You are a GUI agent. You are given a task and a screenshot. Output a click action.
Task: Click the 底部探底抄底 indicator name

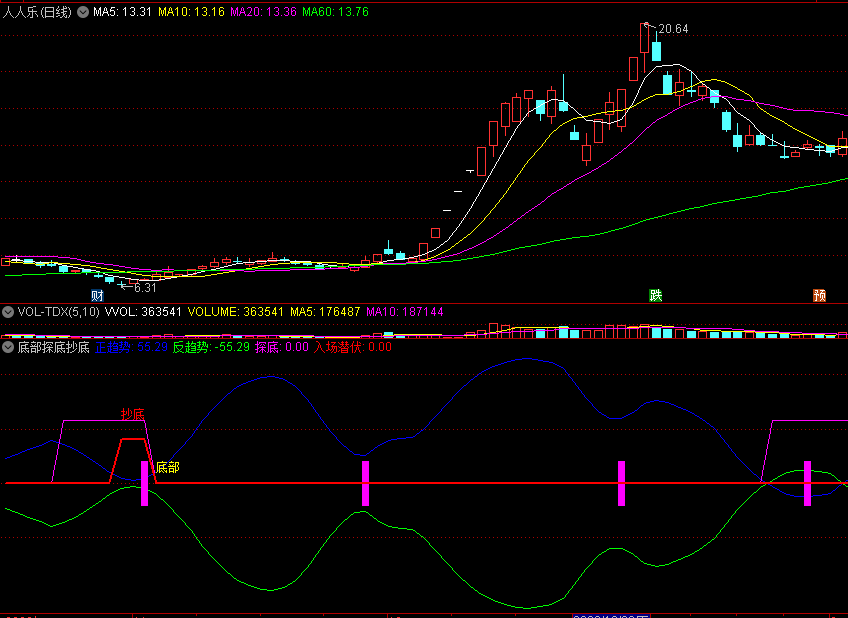54,347
